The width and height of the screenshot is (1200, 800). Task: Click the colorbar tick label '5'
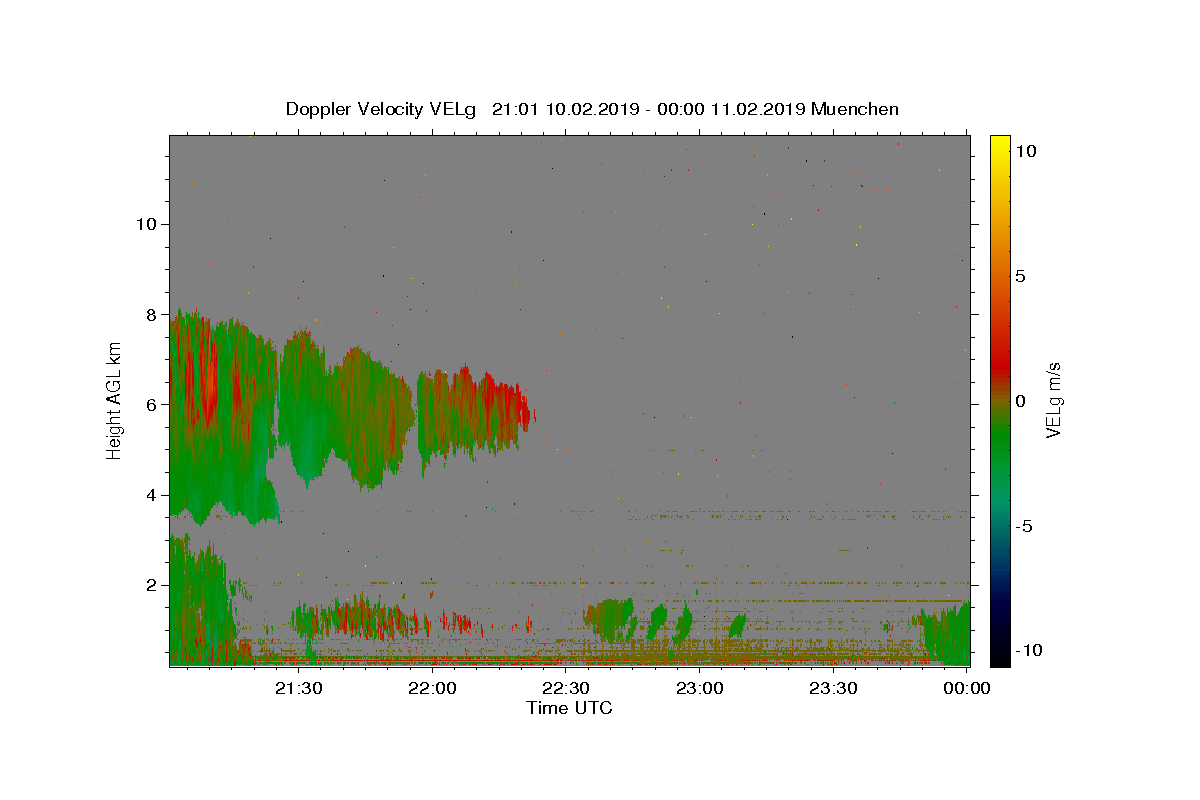1020,276
